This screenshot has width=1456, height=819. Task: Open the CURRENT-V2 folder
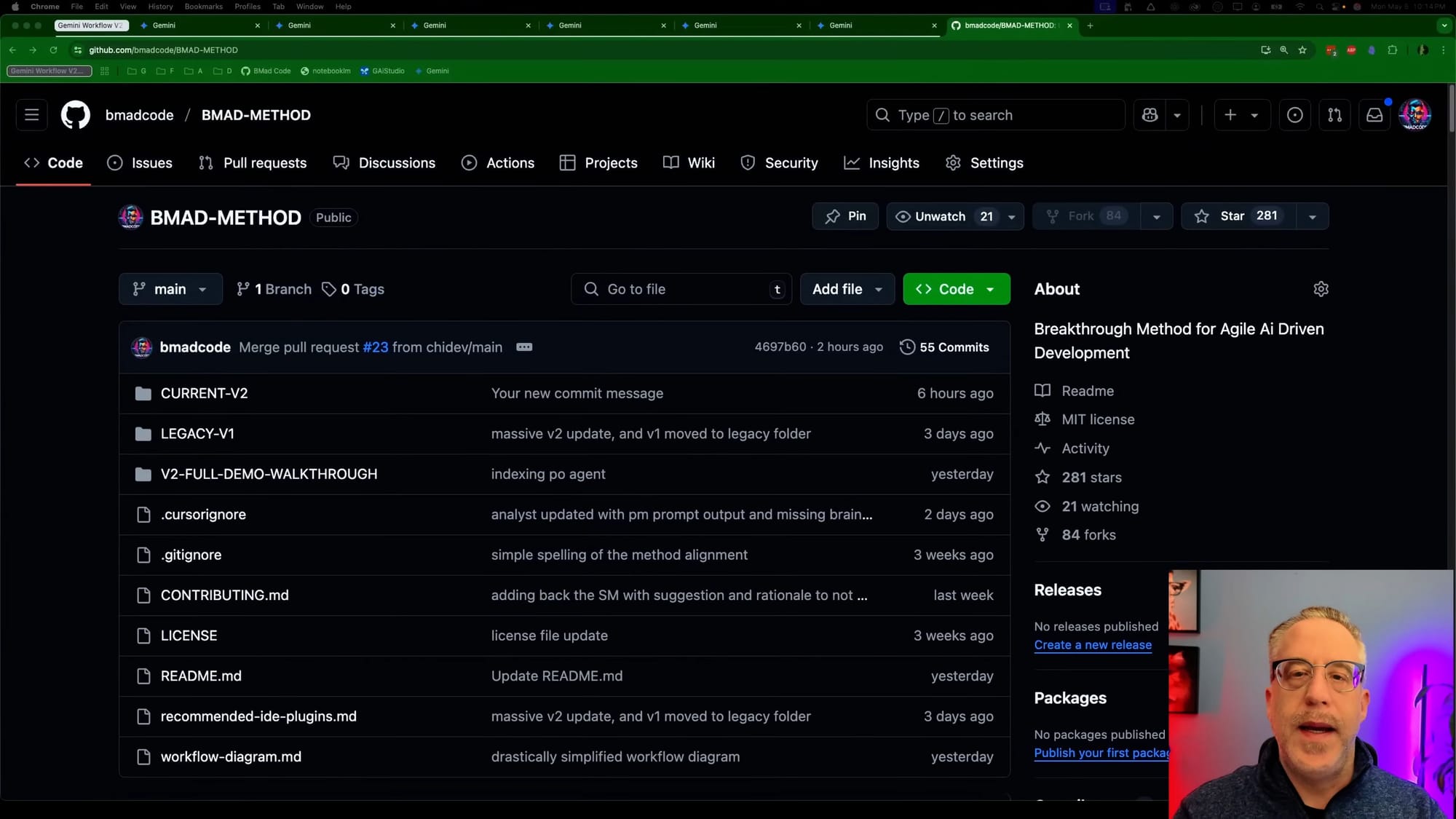coord(204,393)
